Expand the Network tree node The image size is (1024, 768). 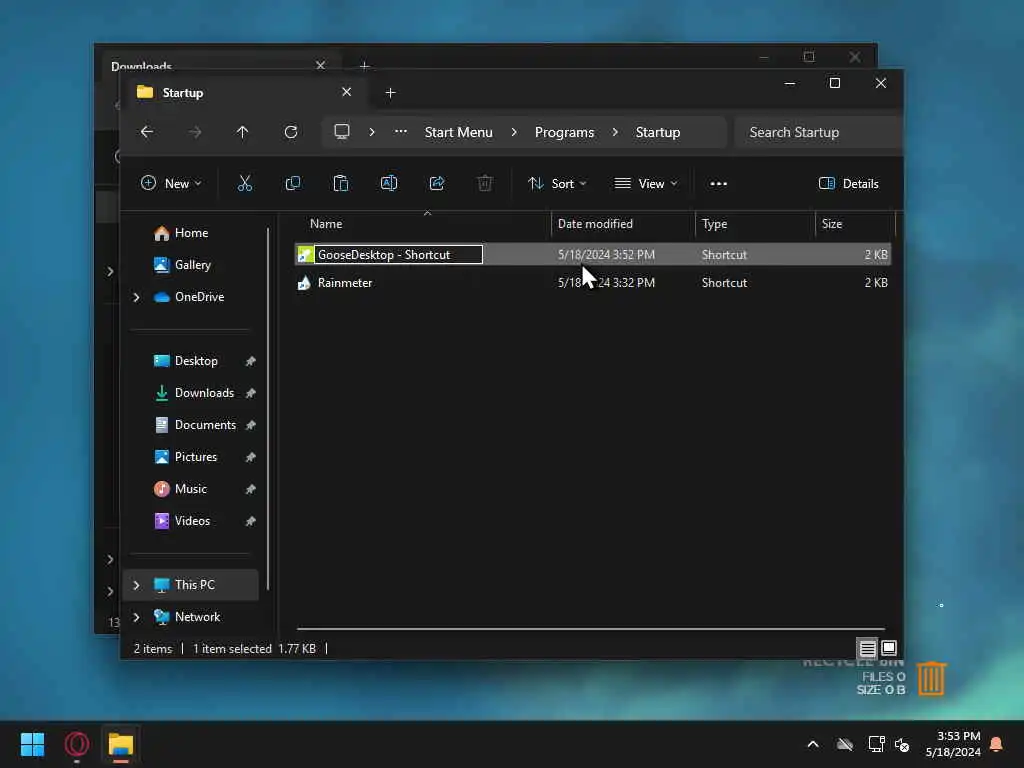136,617
